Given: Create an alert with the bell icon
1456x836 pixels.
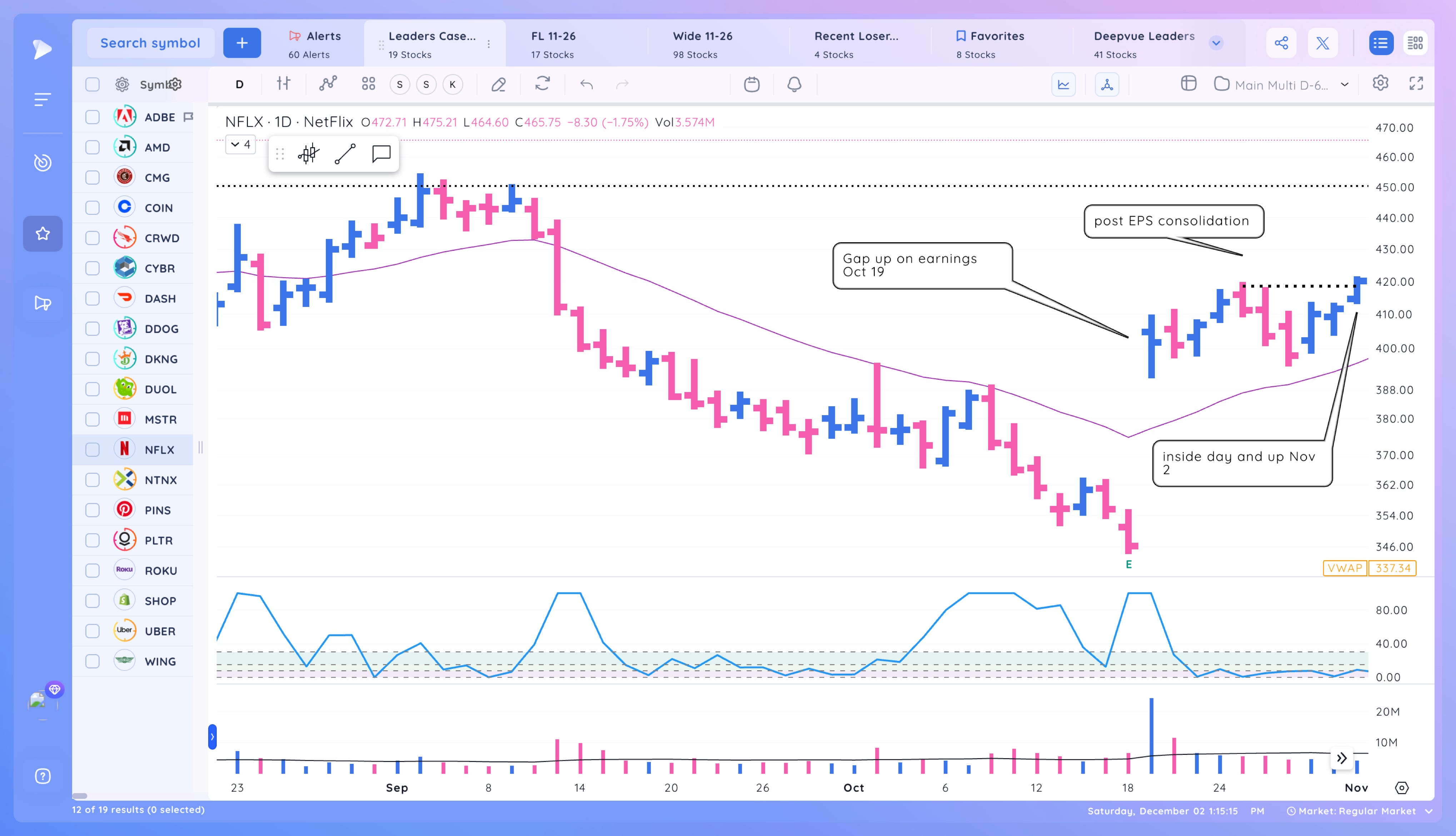Looking at the screenshot, I should (x=794, y=84).
